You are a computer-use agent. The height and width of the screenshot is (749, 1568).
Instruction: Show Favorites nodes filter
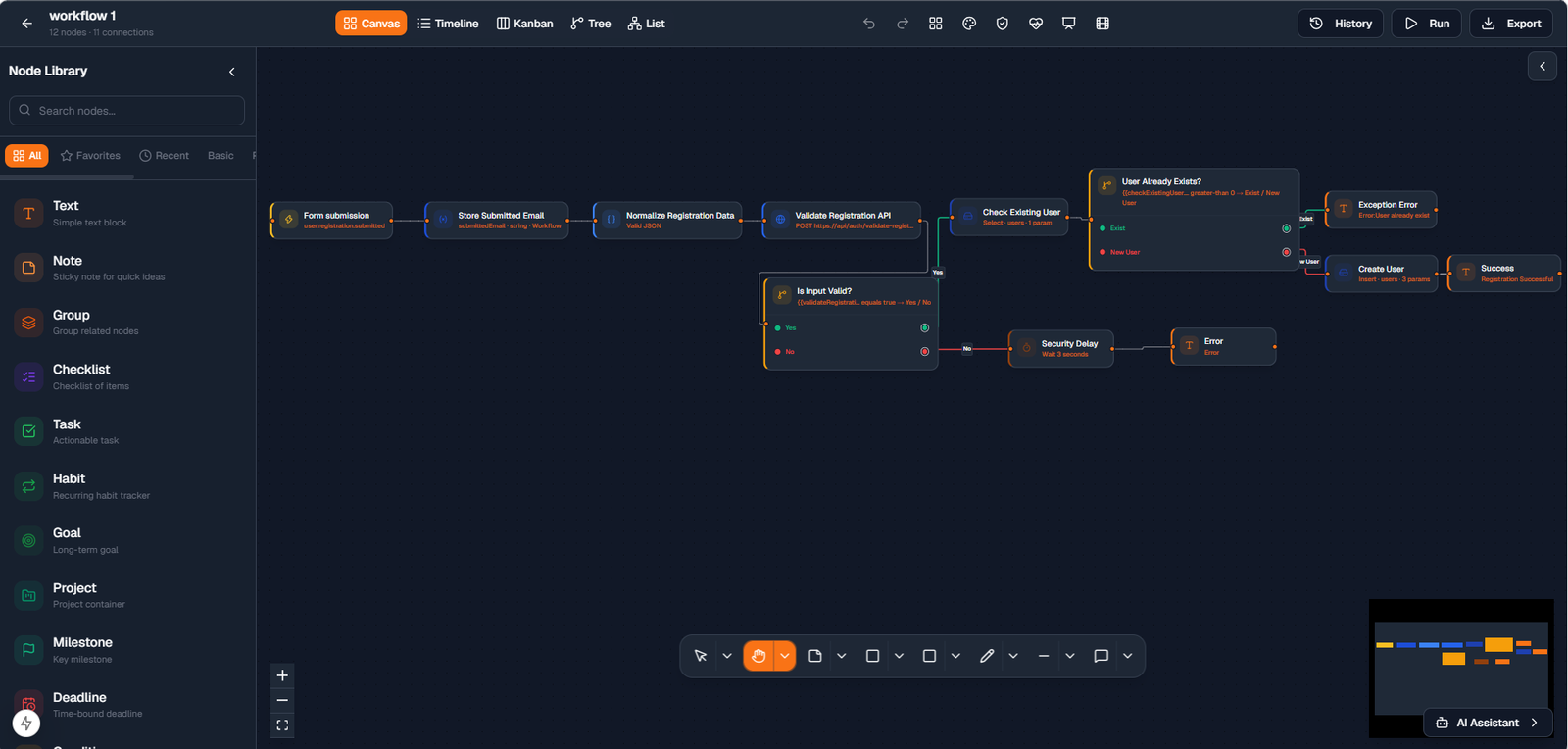[90, 156]
